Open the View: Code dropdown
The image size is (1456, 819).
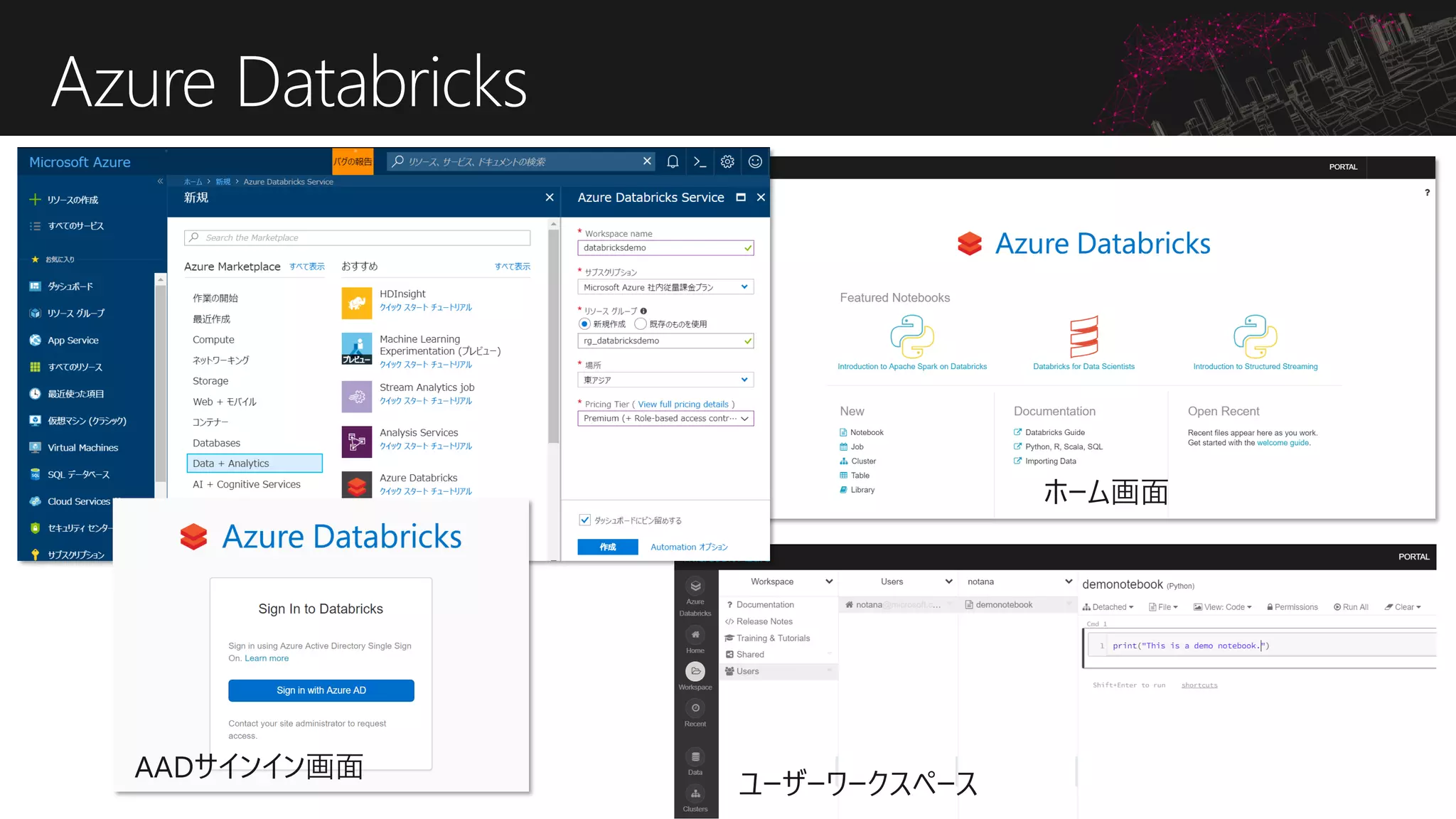pos(1223,607)
